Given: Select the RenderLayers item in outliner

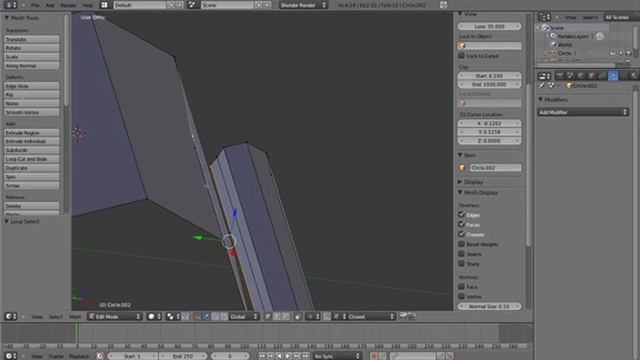Looking at the screenshot, I should point(573,36).
